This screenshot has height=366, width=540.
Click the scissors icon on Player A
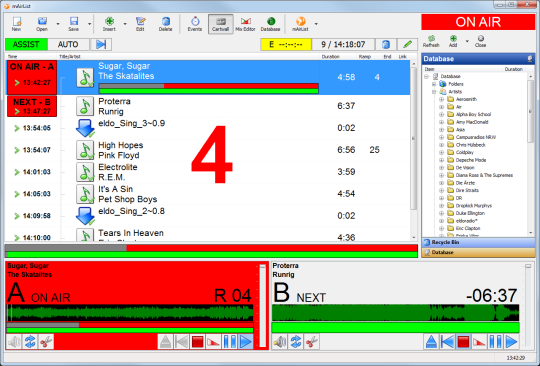tap(46, 342)
